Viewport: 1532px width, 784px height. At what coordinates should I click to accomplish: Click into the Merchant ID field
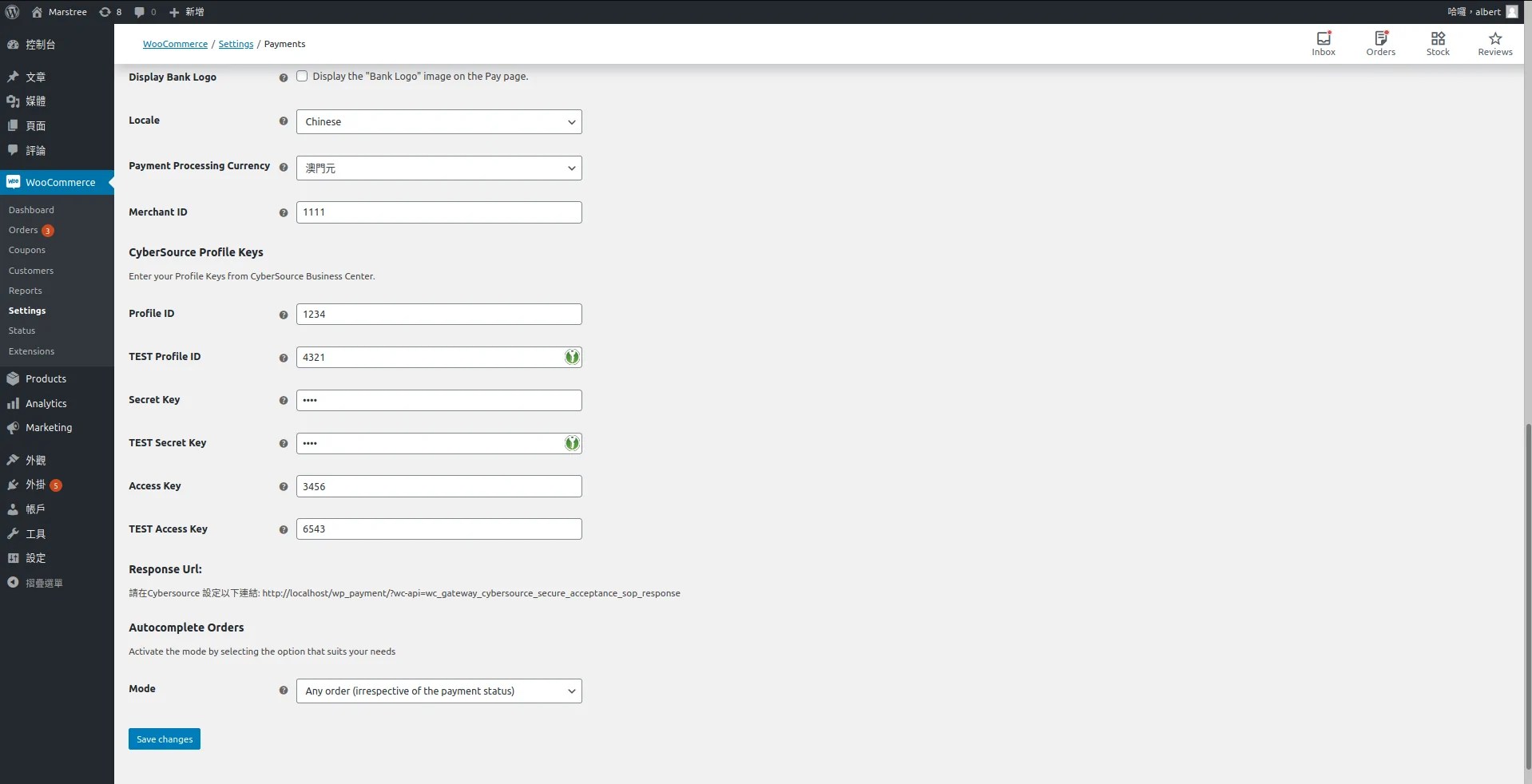pyautogui.click(x=439, y=212)
